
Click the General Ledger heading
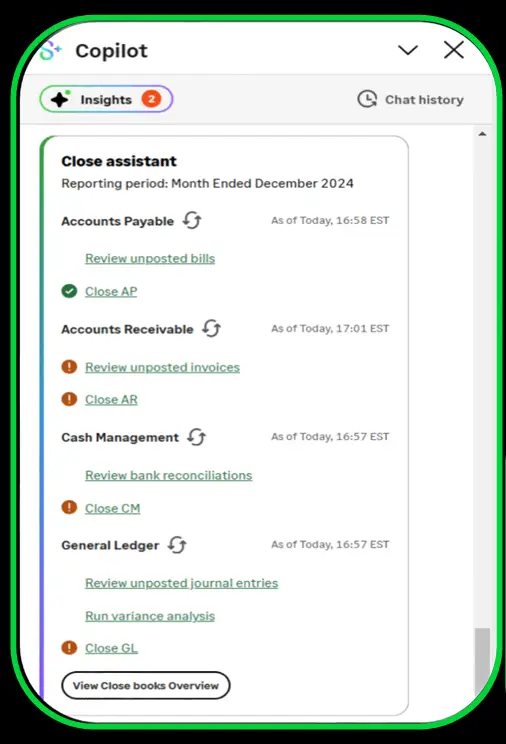[110, 545]
